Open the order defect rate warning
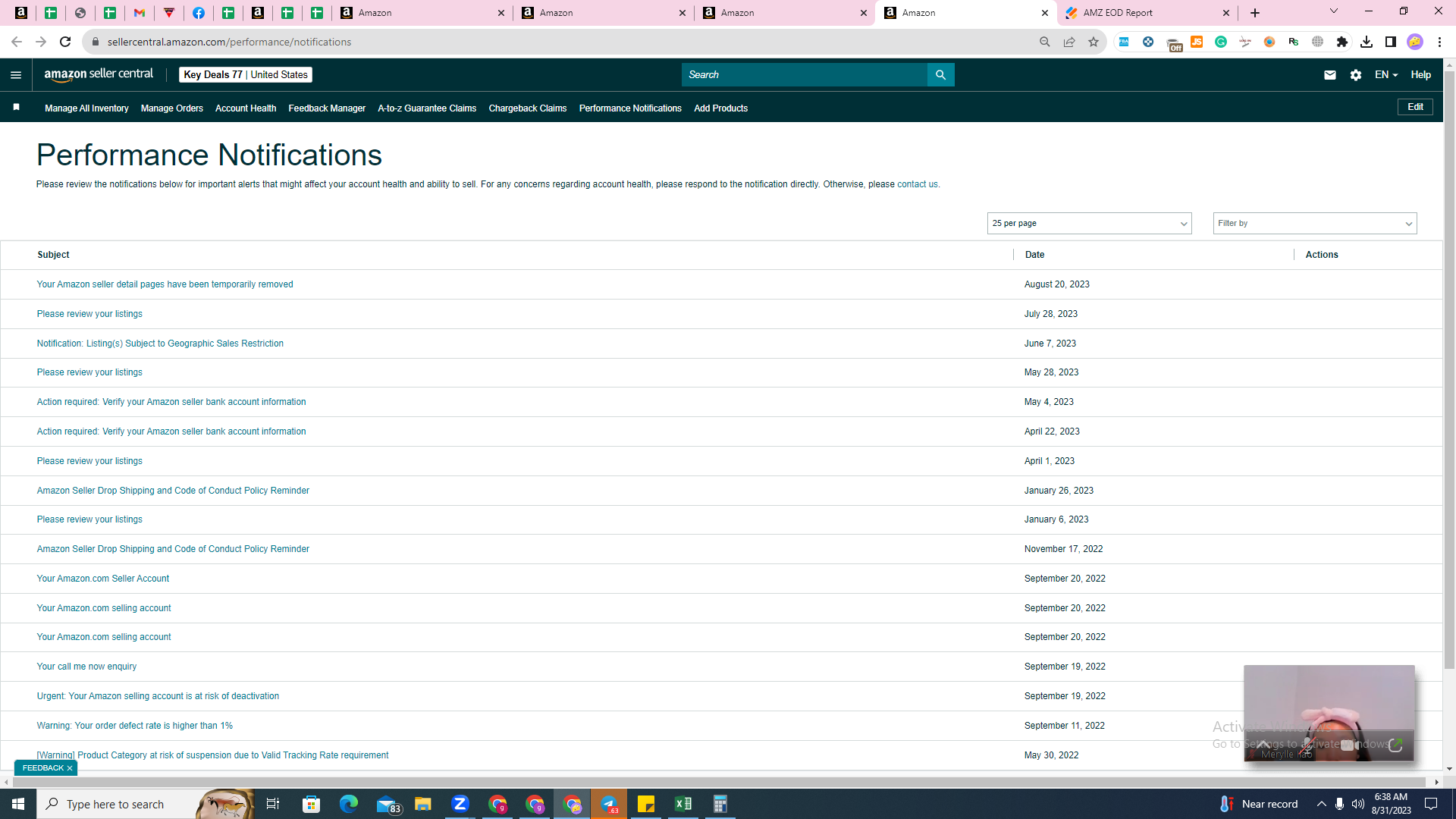Image resolution: width=1456 pixels, height=819 pixels. coord(135,726)
